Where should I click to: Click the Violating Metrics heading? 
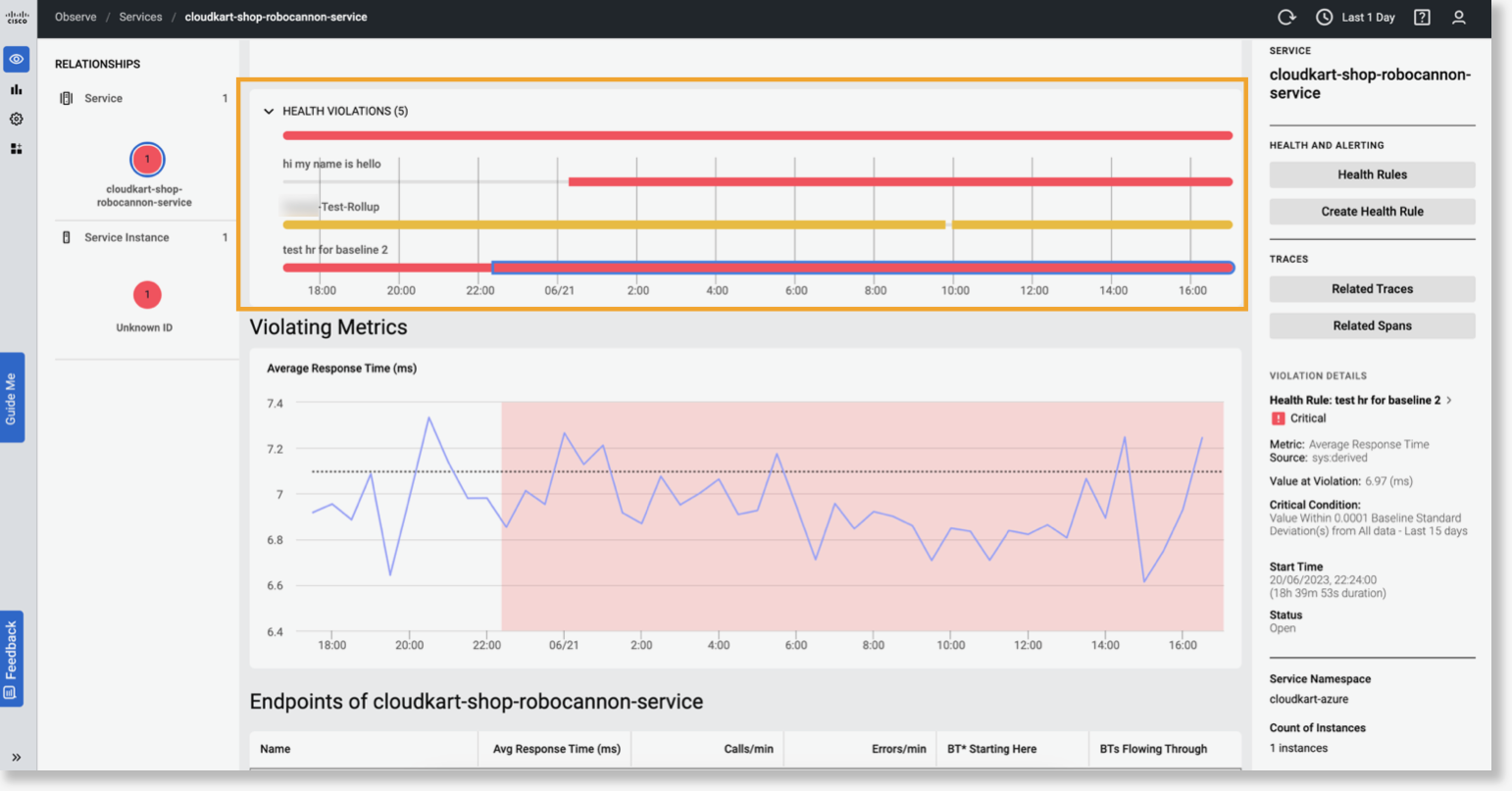[328, 327]
